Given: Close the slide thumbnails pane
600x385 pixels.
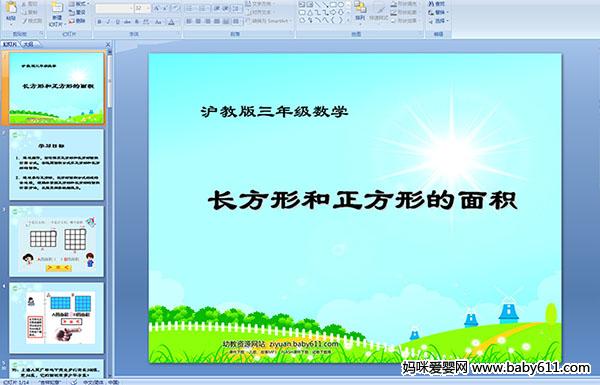Looking at the screenshot, I should [x=108, y=44].
